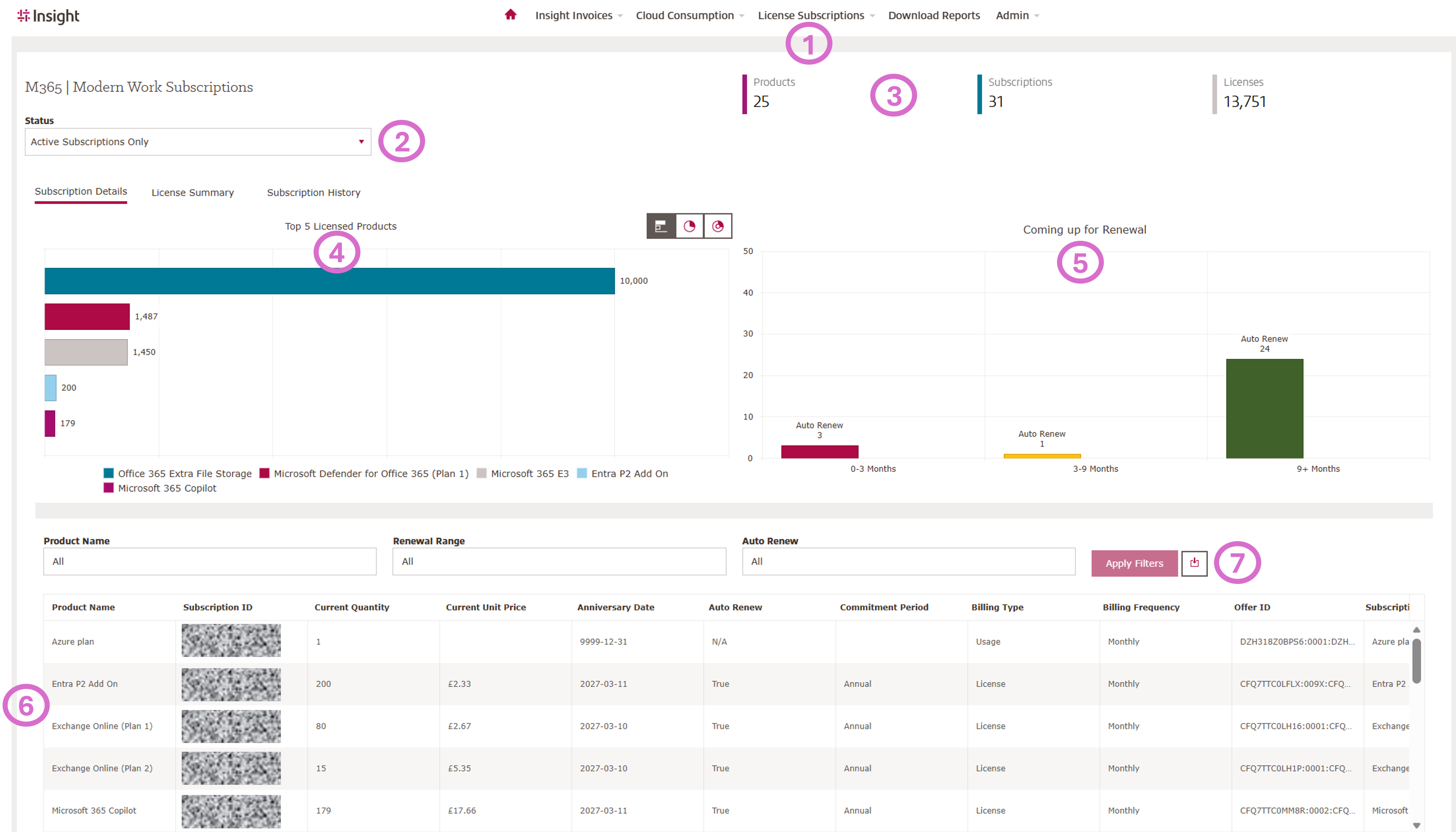Toggle Microsoft 365 E3 legend swatch
The image size is (1456, 832).
pos(481,473)
